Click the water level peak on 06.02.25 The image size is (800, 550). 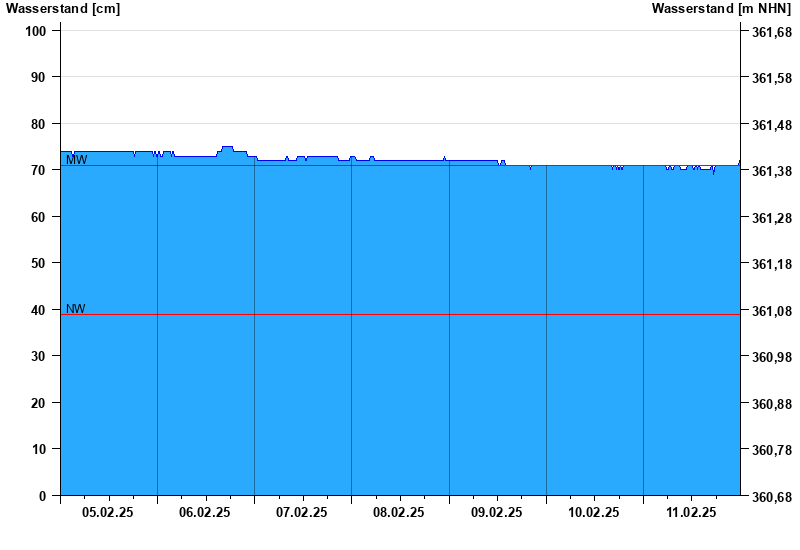tap(228, 147)
